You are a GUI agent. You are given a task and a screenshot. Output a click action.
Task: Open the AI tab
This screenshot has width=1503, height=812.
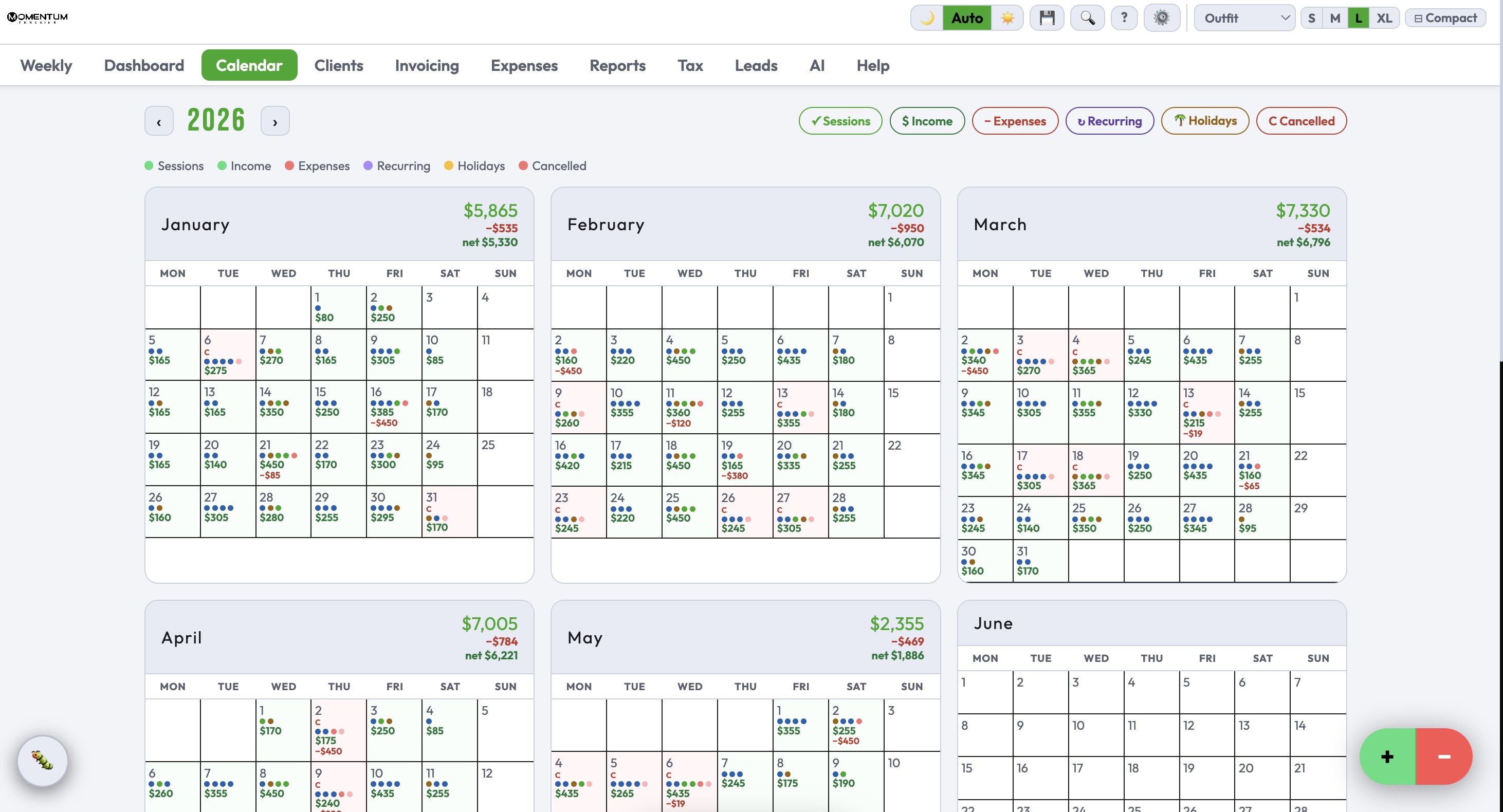pyautogui.click(x=816, y=65)
